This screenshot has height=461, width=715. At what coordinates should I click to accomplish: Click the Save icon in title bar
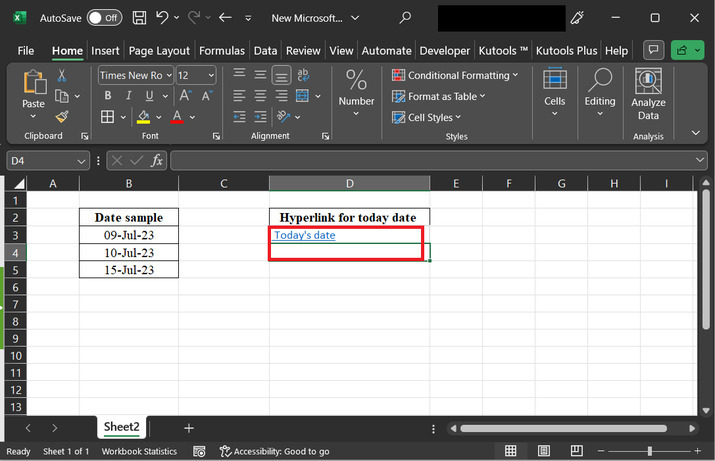[139, 18]
